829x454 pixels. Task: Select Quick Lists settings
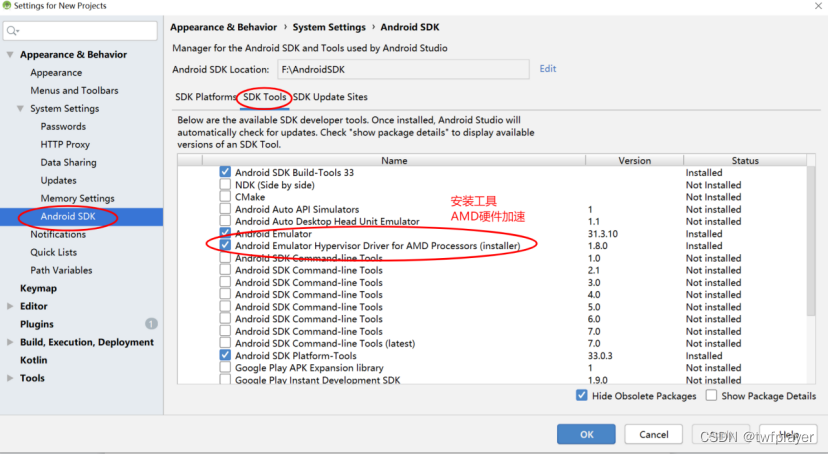coord(53,252)
